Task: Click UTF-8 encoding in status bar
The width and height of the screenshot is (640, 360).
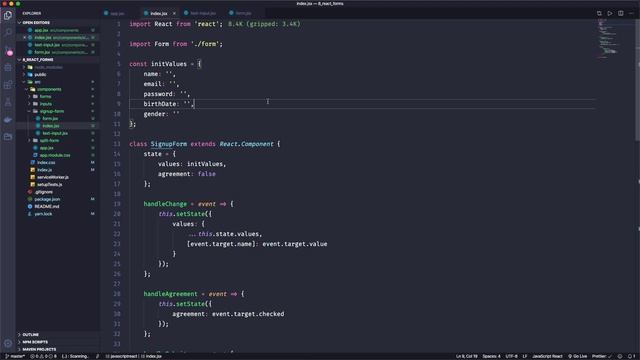Action: click(x=511, y=356)
